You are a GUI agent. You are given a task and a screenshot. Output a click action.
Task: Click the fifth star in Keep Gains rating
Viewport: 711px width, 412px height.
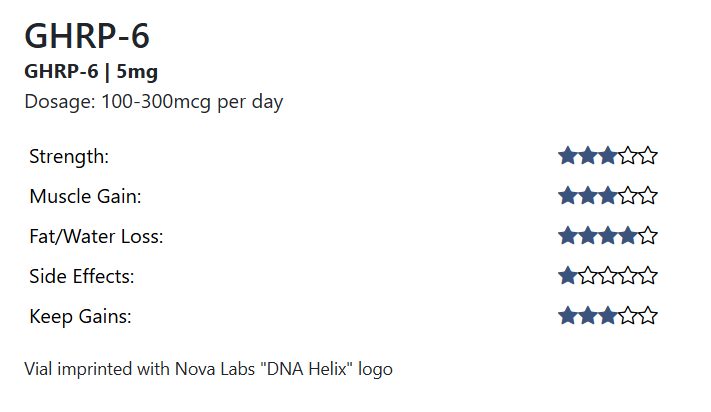pos(648,316)
